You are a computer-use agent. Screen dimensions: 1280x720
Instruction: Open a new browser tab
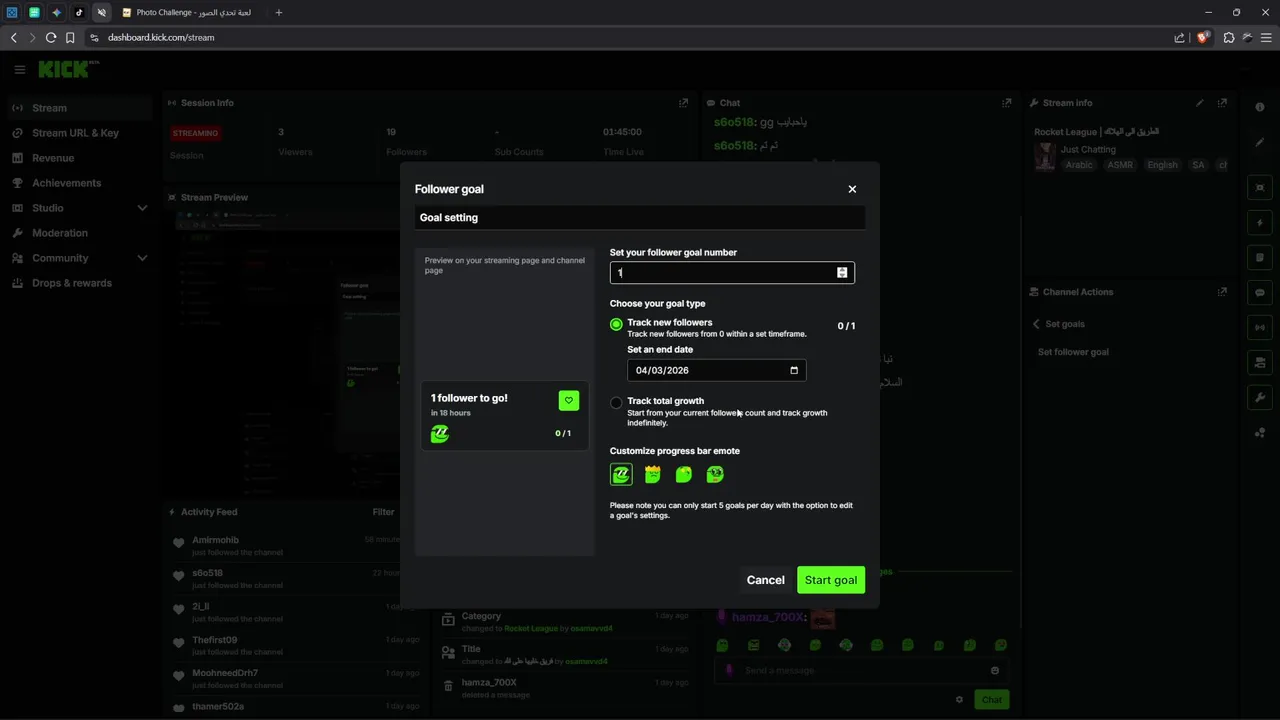tap(278, 12)
